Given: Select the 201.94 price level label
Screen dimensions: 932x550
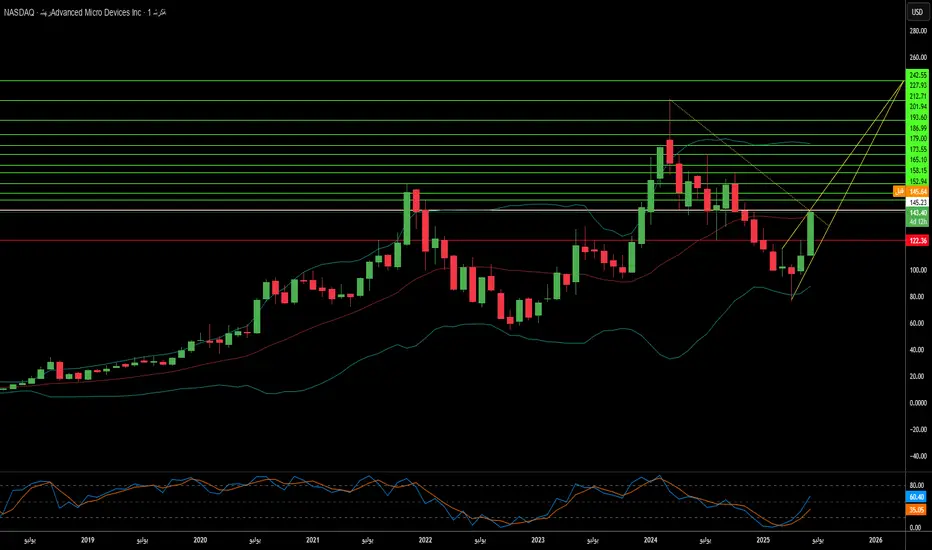Looking at the screenshot, I should (918, 107).
